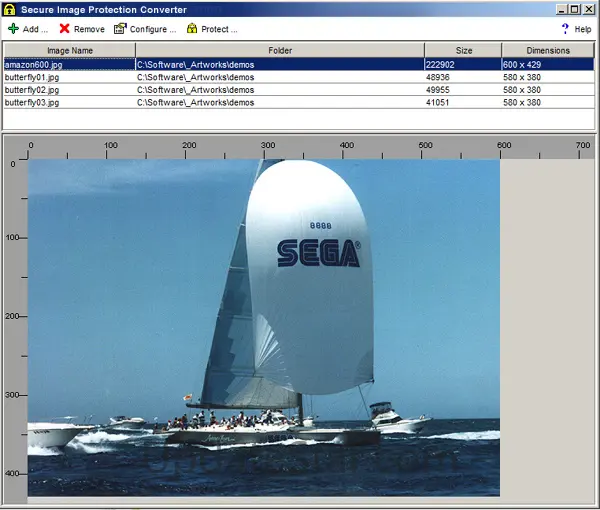This screenshot has height=510, width=600.
Task: Select the Protect... label in toolbar
Action: point(219,29)
